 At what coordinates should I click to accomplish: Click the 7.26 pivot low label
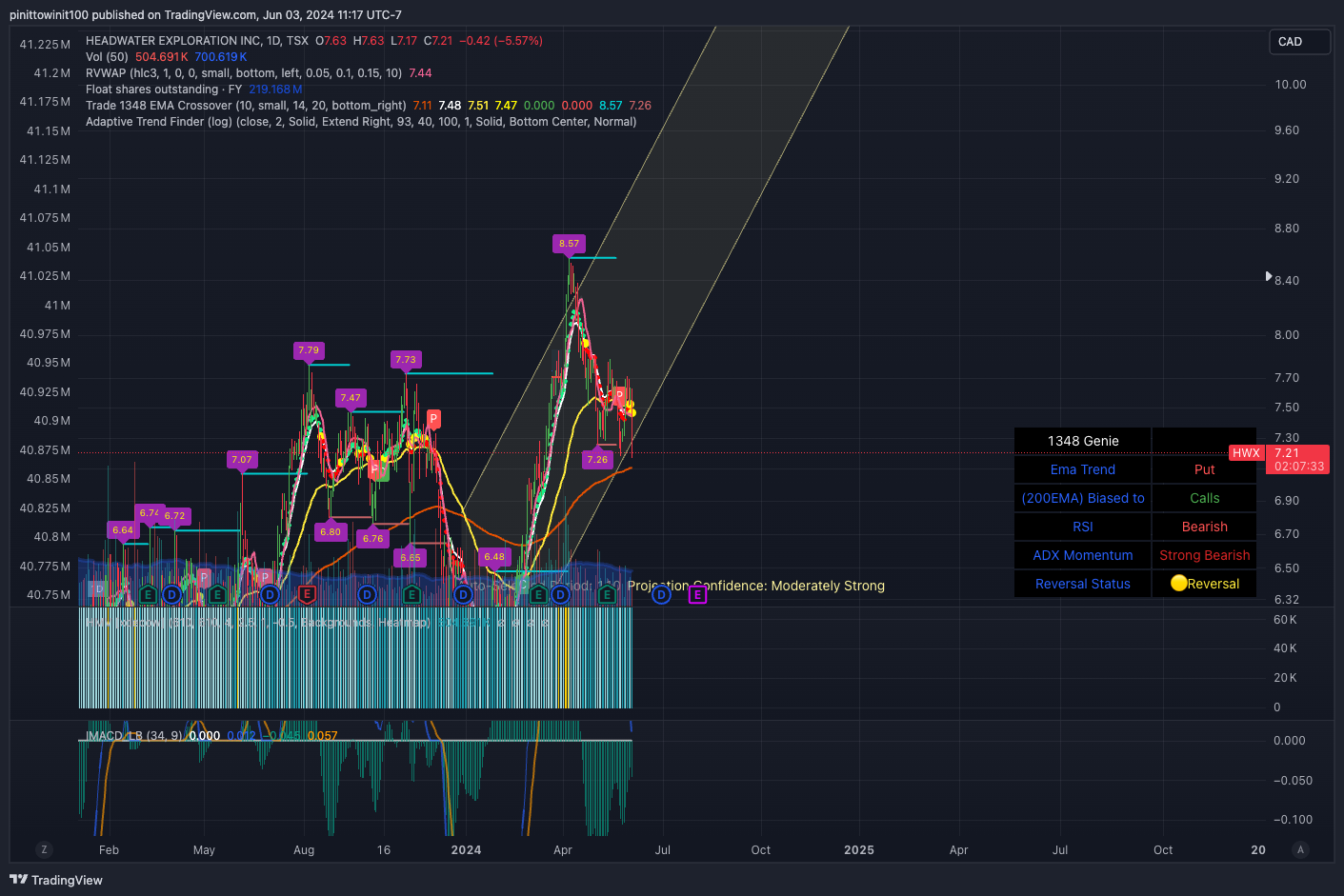597,460
